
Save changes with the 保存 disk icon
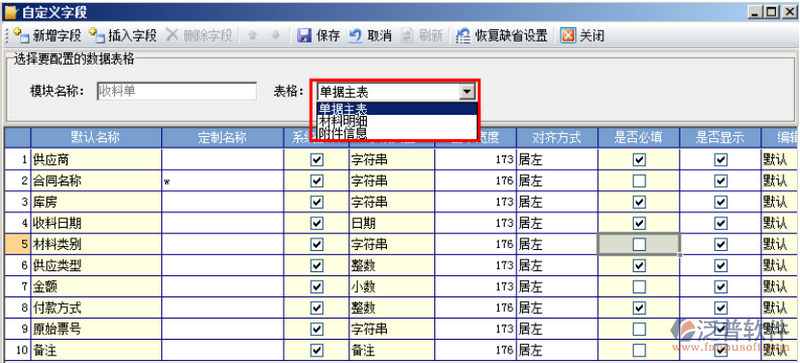pyautogui.click(x=305, y=36)
